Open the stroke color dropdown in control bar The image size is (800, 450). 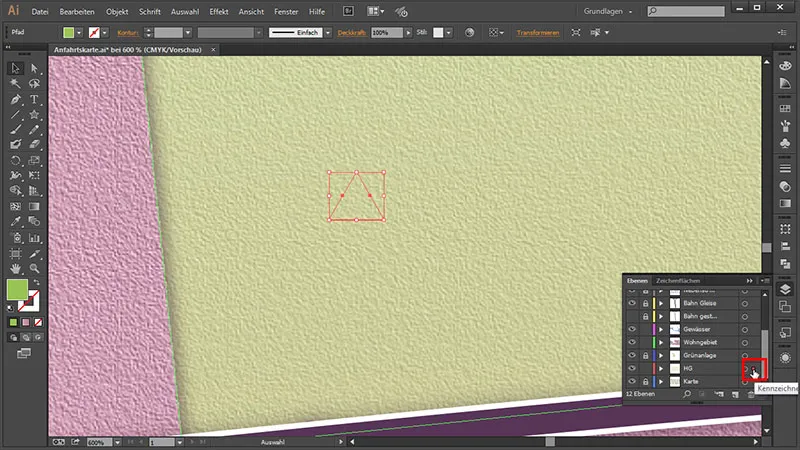tap(105, 33)
